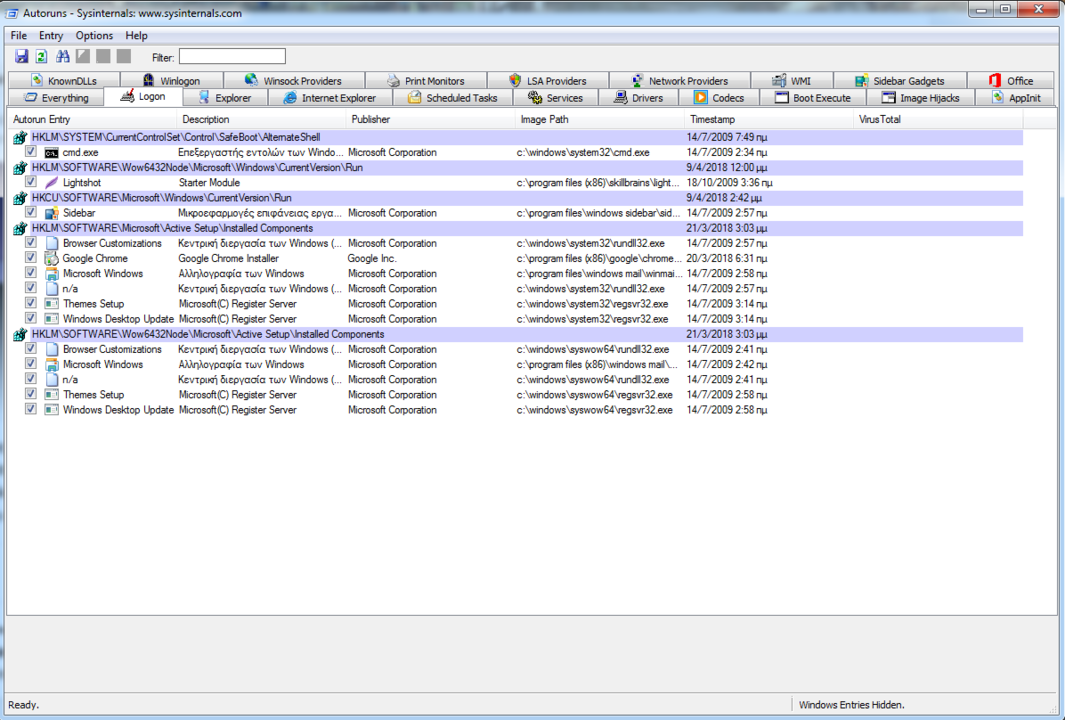Click the Sidebar entry icon
The height and width of the screenshot is (720, 1065).
pyautogui.click(x=52, y=213)
